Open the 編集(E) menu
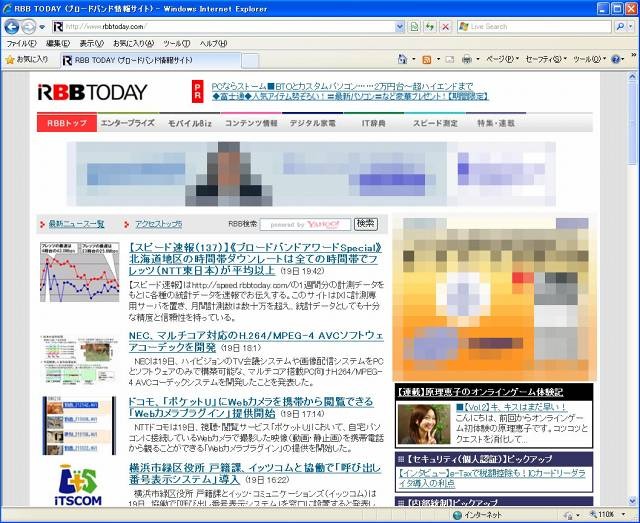Screen dimensions: 640x523 (58, 43)
